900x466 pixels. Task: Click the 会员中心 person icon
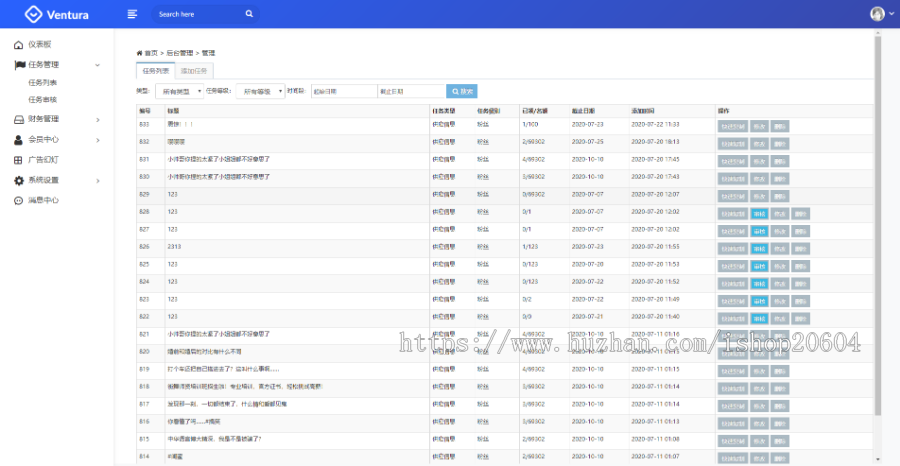point(18,139)
